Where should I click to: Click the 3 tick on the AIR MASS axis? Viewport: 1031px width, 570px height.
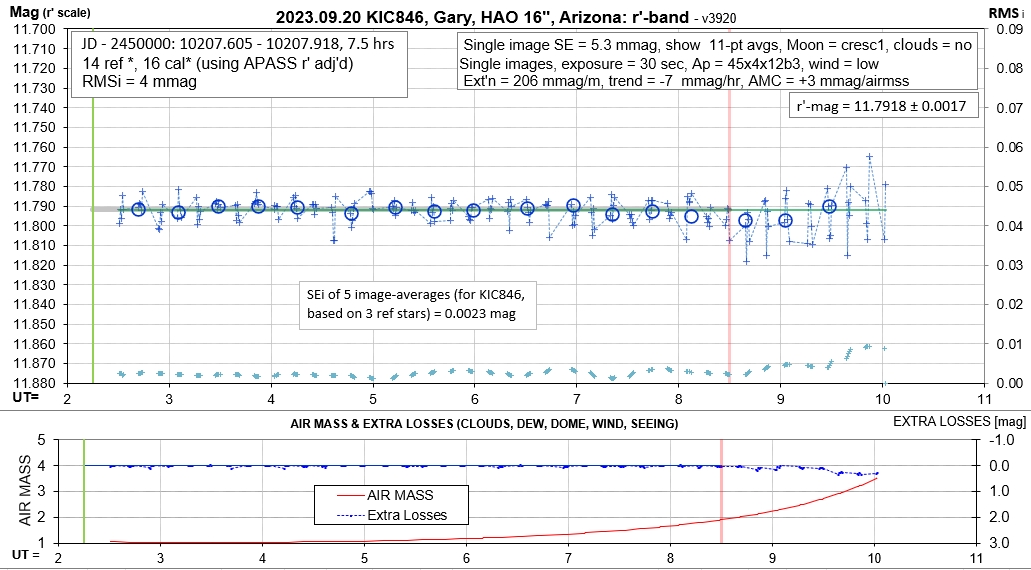(39, 491)
